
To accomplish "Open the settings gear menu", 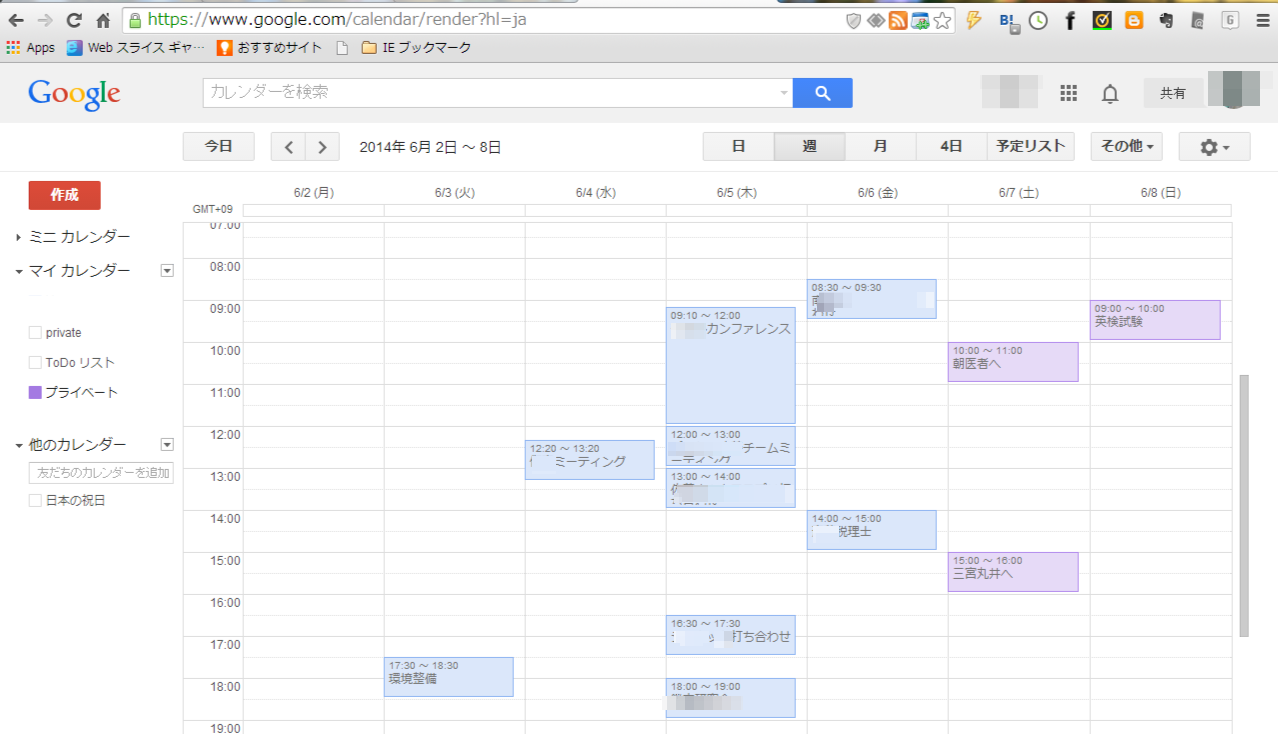I will [1214, 147].
